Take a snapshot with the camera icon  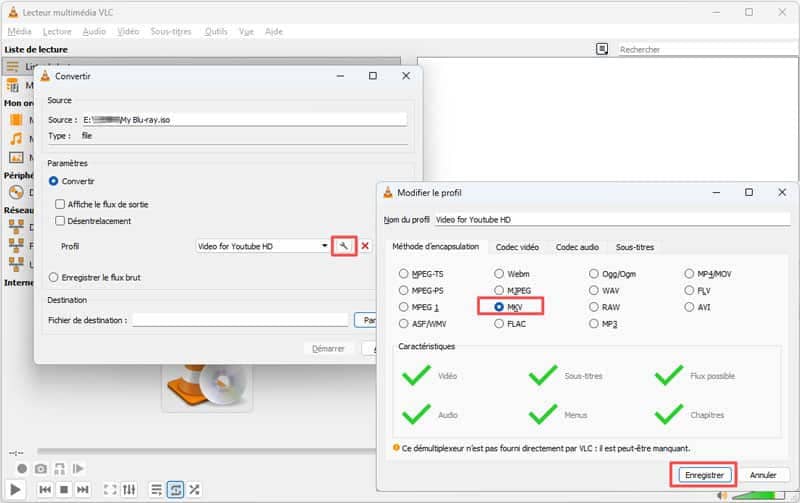[41, 468]
